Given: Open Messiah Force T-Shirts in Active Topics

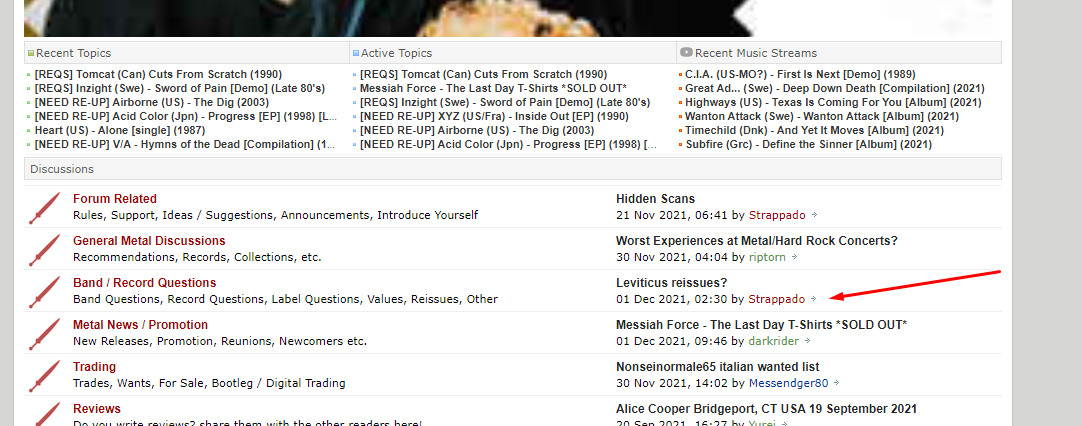Looking at the screenshot, I should pyautogui.click(x=493, y=88).
